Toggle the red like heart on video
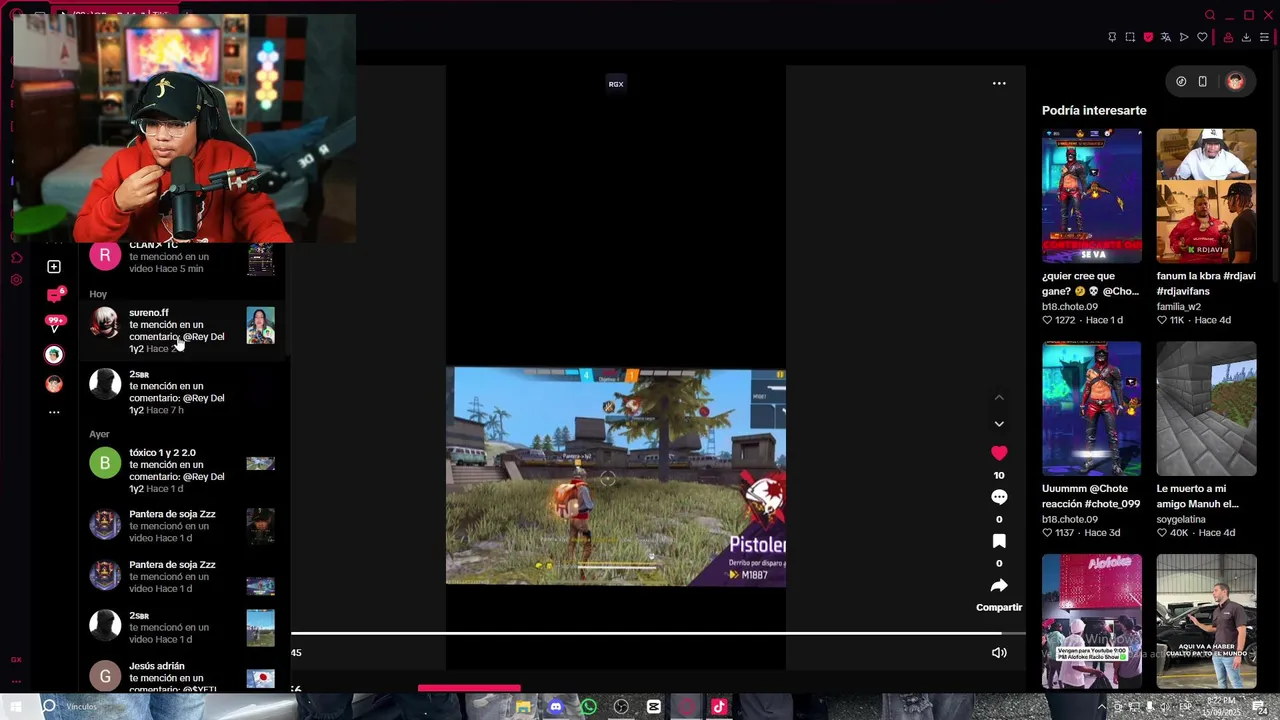 point(999,453)
